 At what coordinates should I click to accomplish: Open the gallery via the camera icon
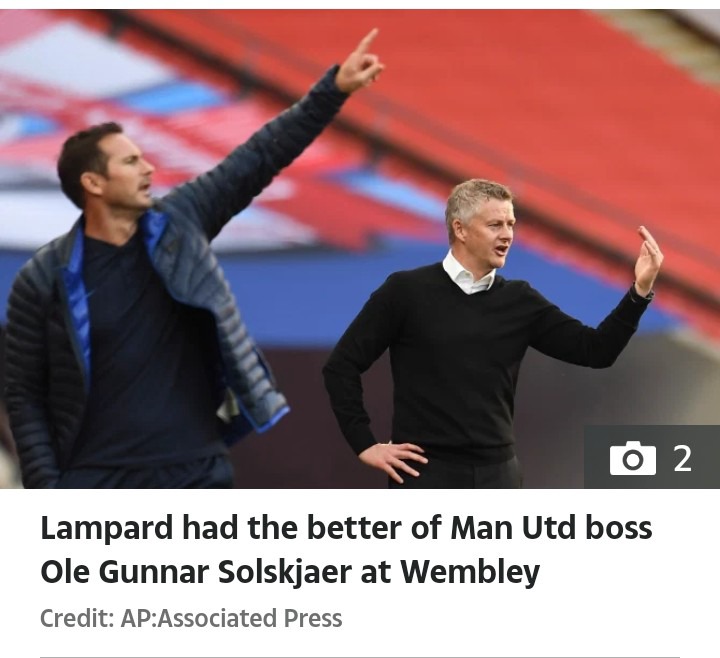[632, 458]
